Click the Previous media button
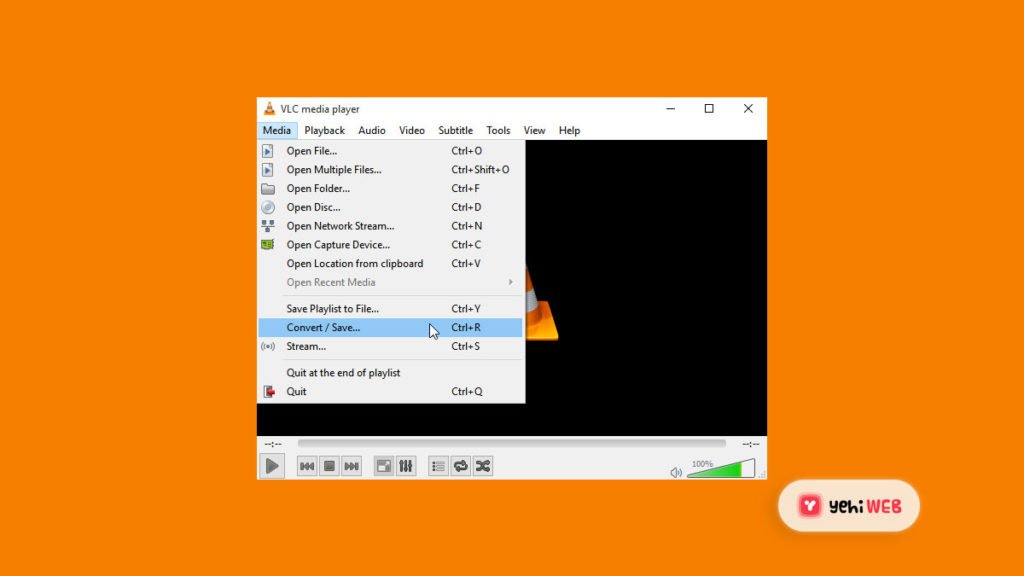This screenshot has width=1024, height=576. click(x=307, y=466)
